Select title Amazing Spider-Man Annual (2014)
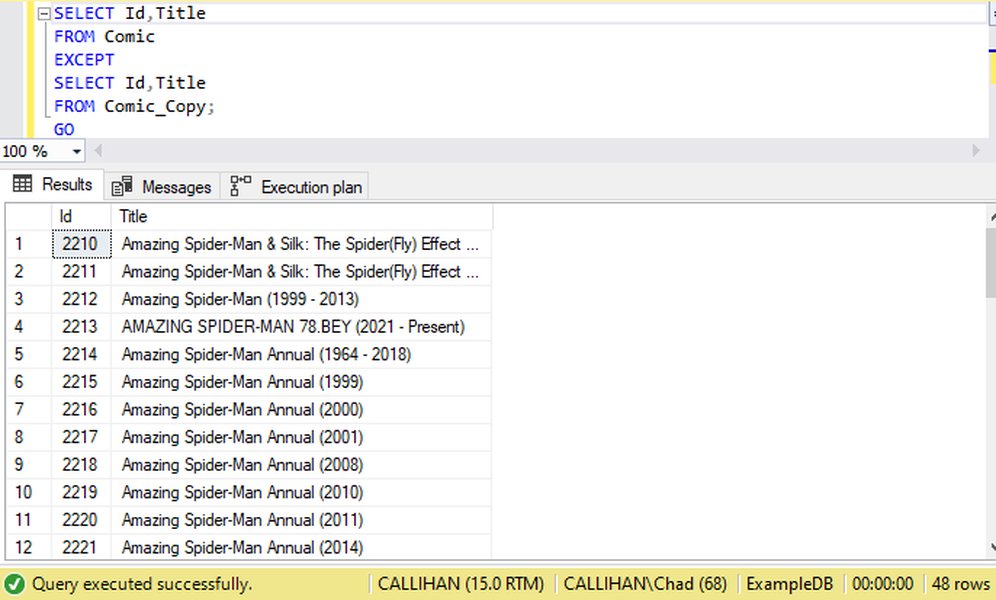Viewport: 996px width, 600px height. 301,547
